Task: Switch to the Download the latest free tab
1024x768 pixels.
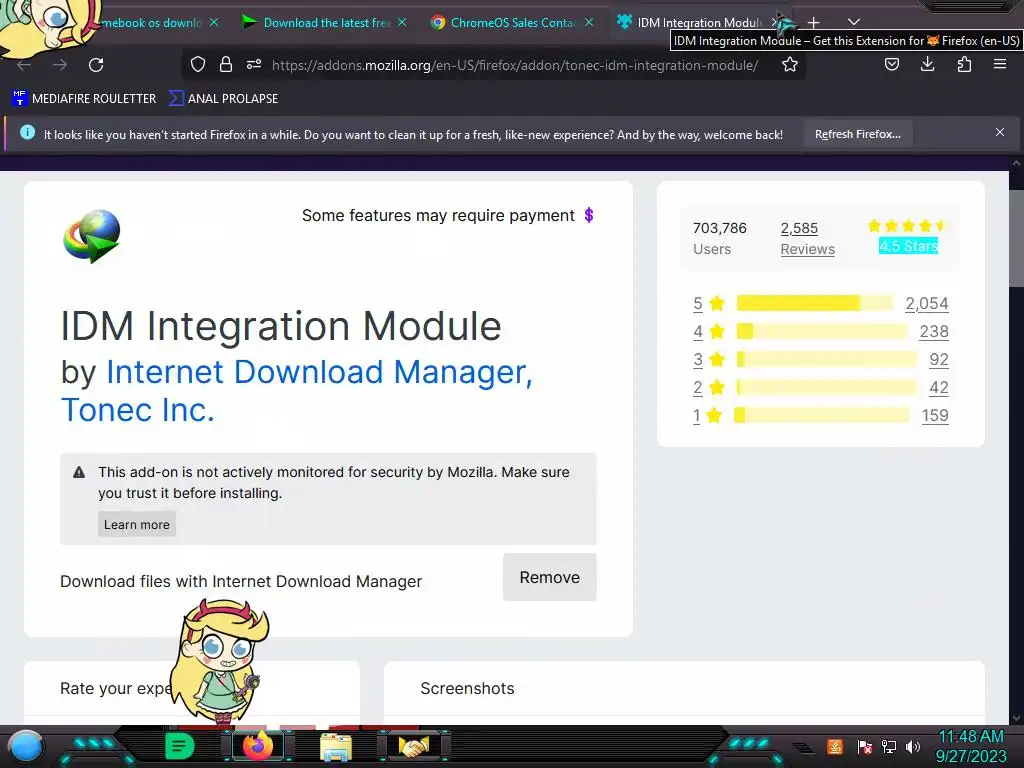Action: (x=324, y=22)
